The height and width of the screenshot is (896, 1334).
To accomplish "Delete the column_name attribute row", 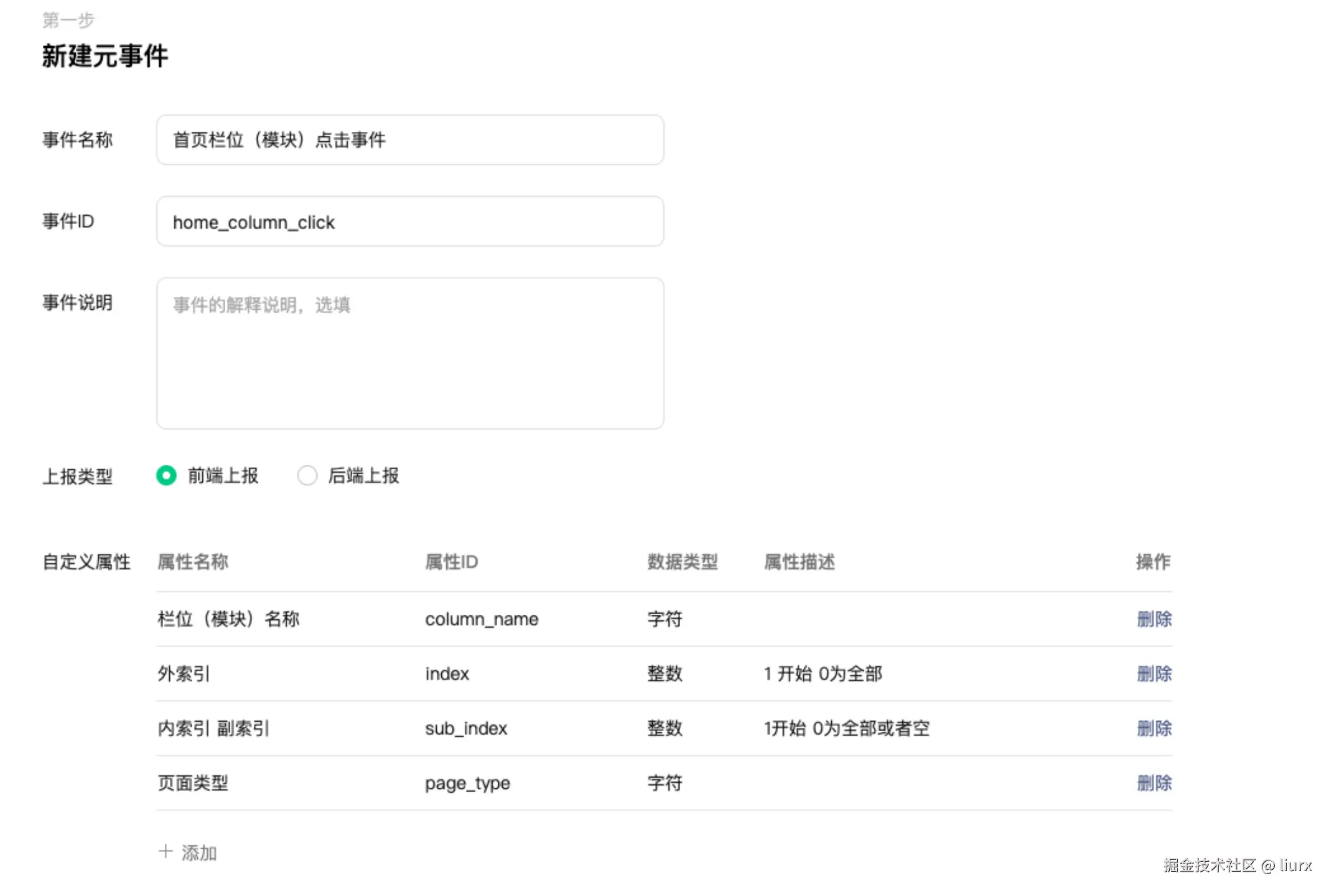I will [1154, 619].
